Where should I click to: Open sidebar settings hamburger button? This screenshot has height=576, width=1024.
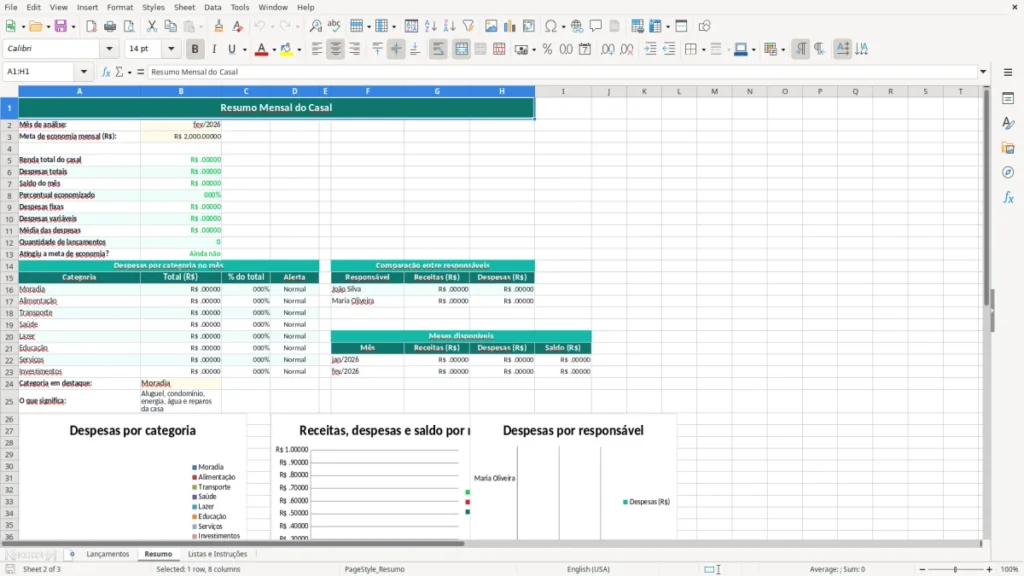(x=1008, y=72)
